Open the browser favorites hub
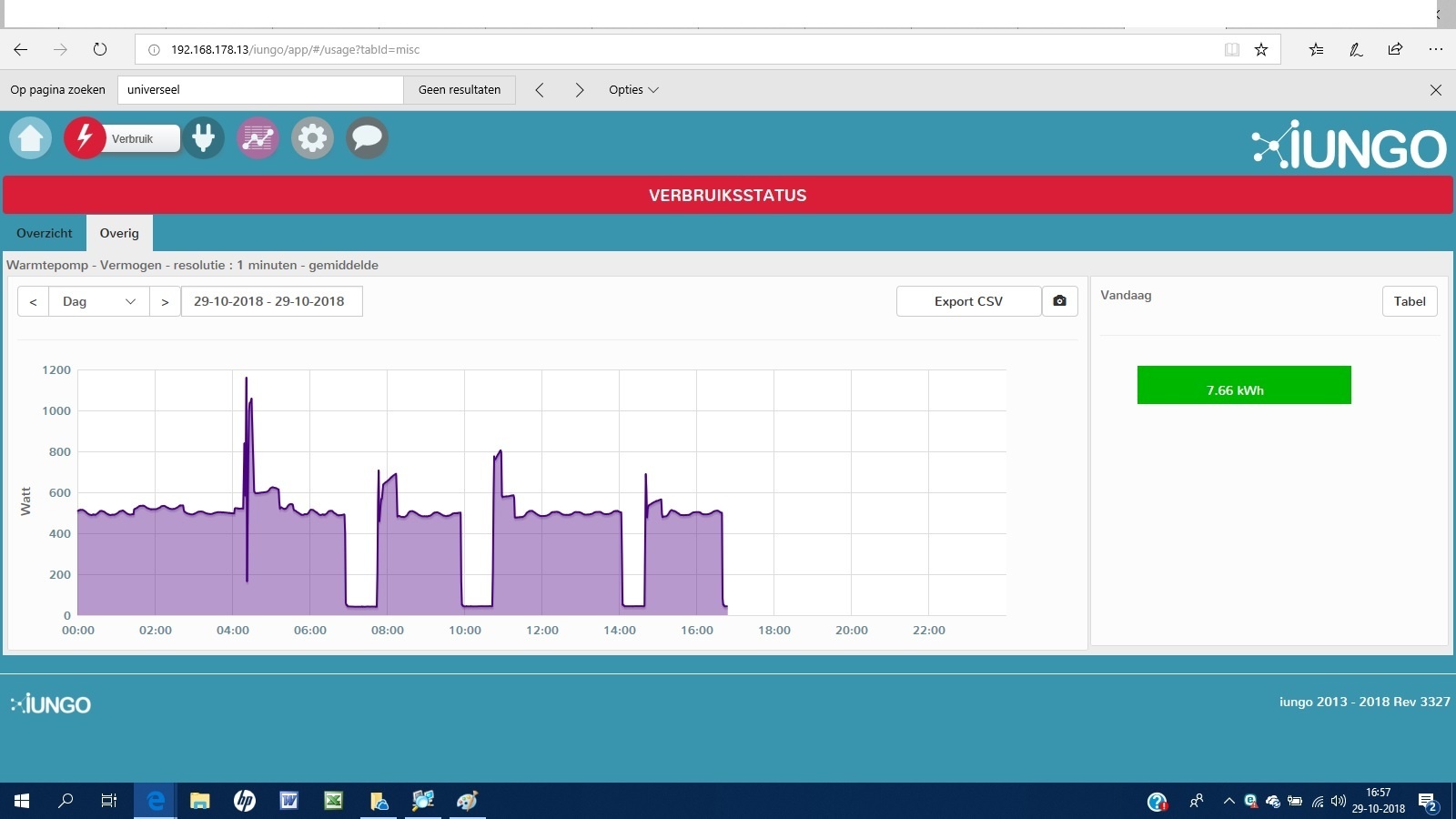The height and width of the screenshot is (819, 1456). (x=1316, y=50)
